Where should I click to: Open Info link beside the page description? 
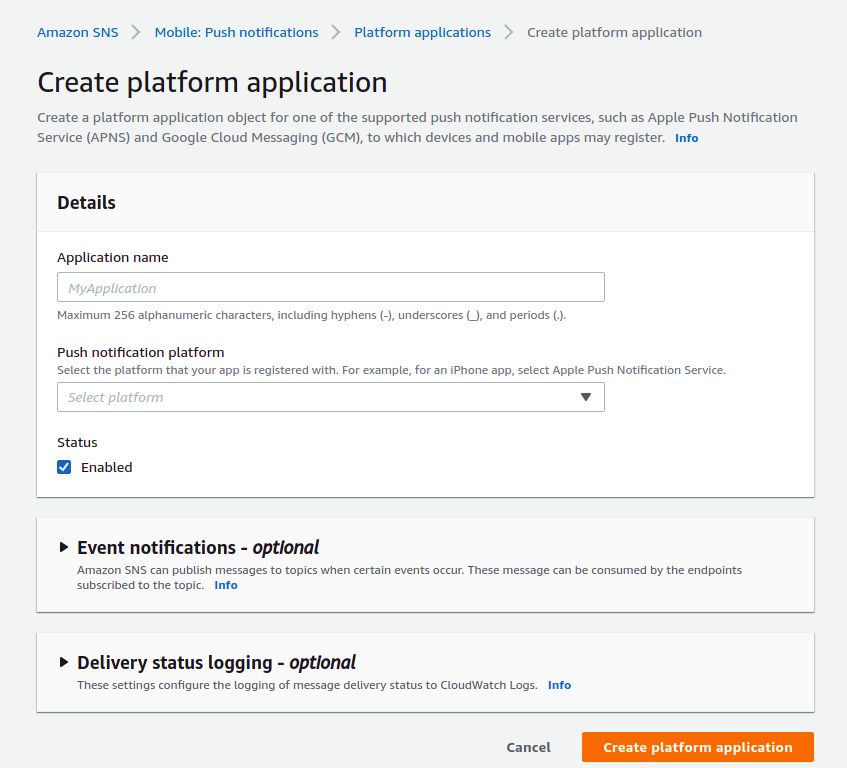pyautogui.click(x=686, y=138)
